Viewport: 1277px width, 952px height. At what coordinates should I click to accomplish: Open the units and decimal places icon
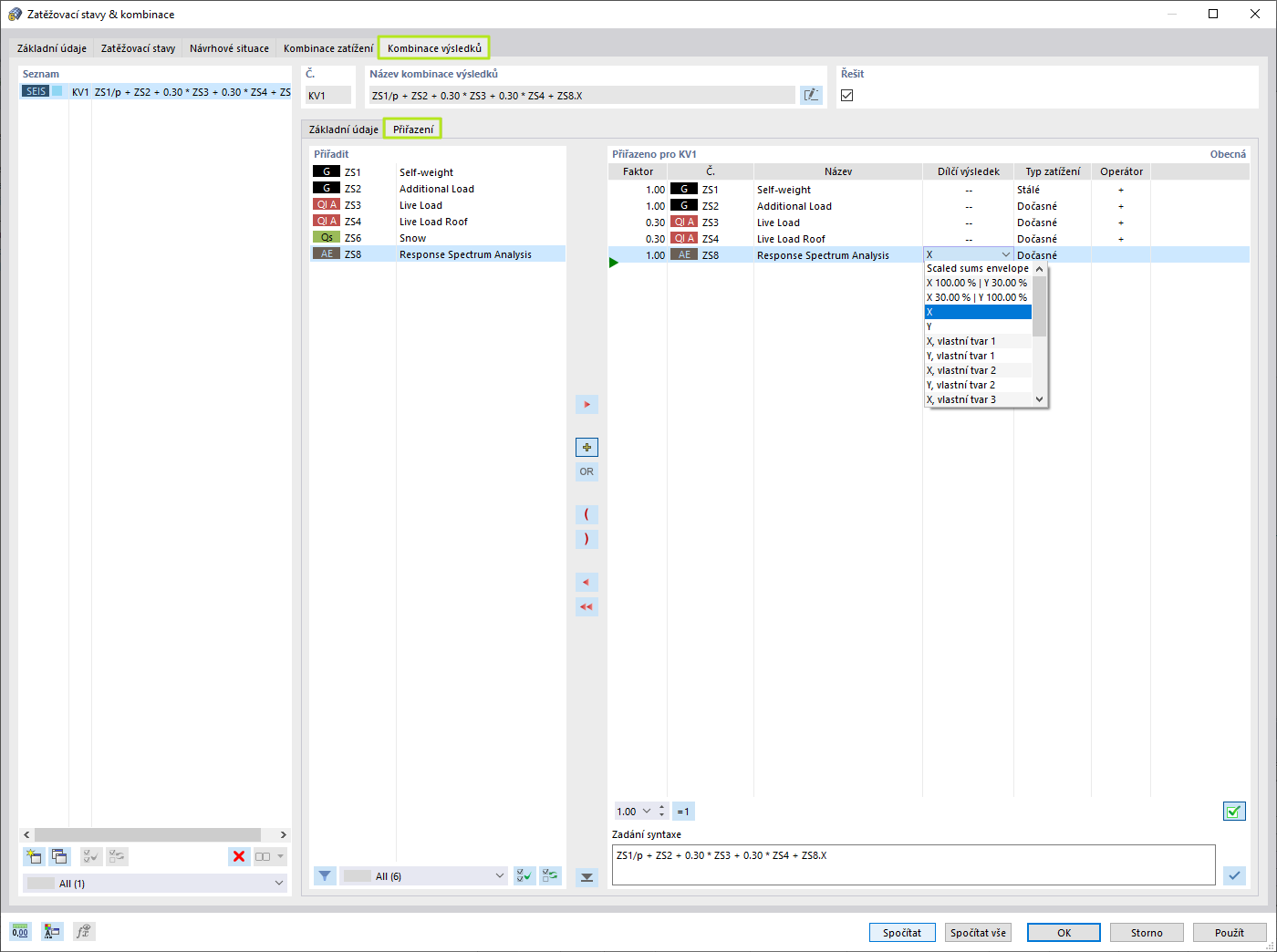[20, 931]
